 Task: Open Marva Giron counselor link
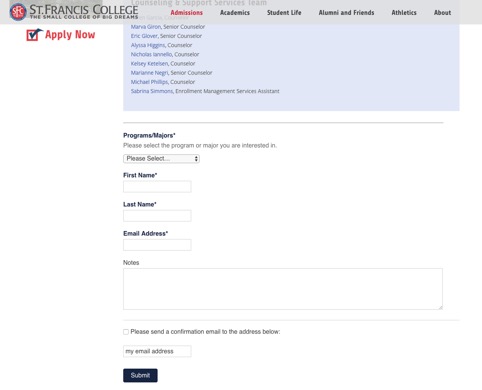(146, 27)
